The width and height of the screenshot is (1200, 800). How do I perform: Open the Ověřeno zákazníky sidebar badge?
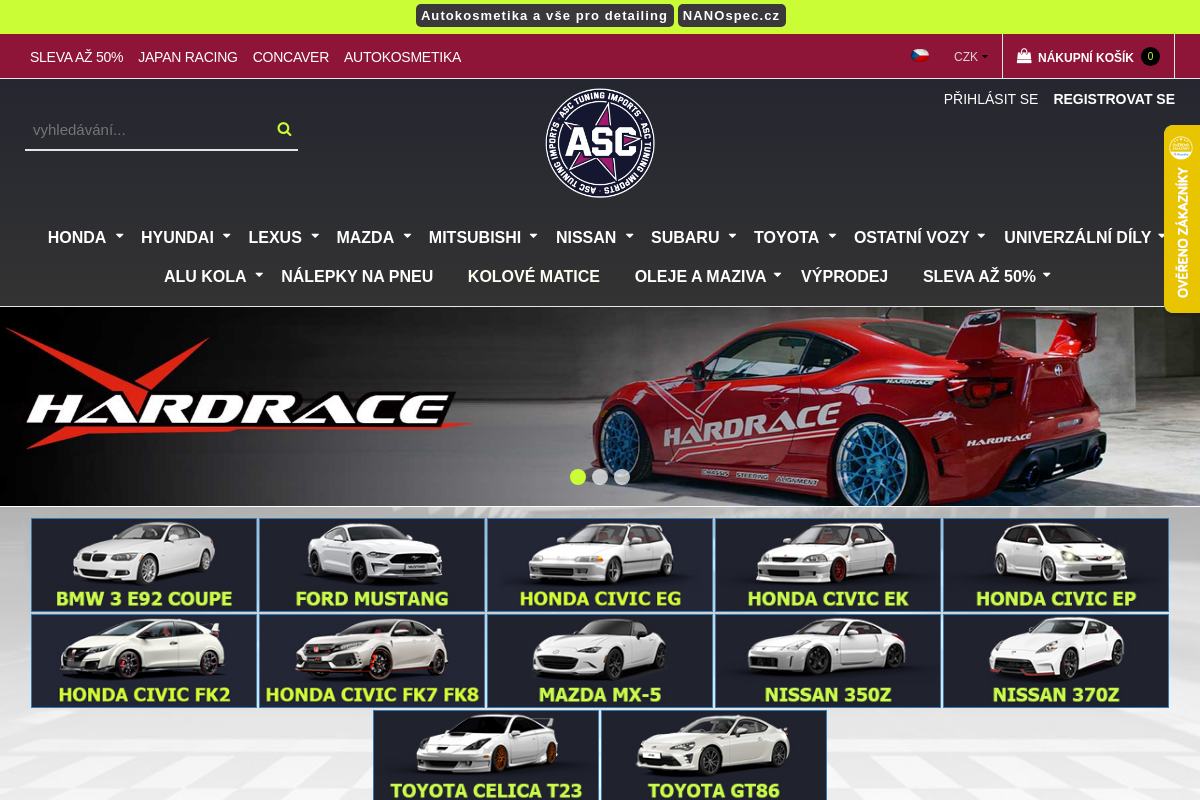coord(1182,219)
